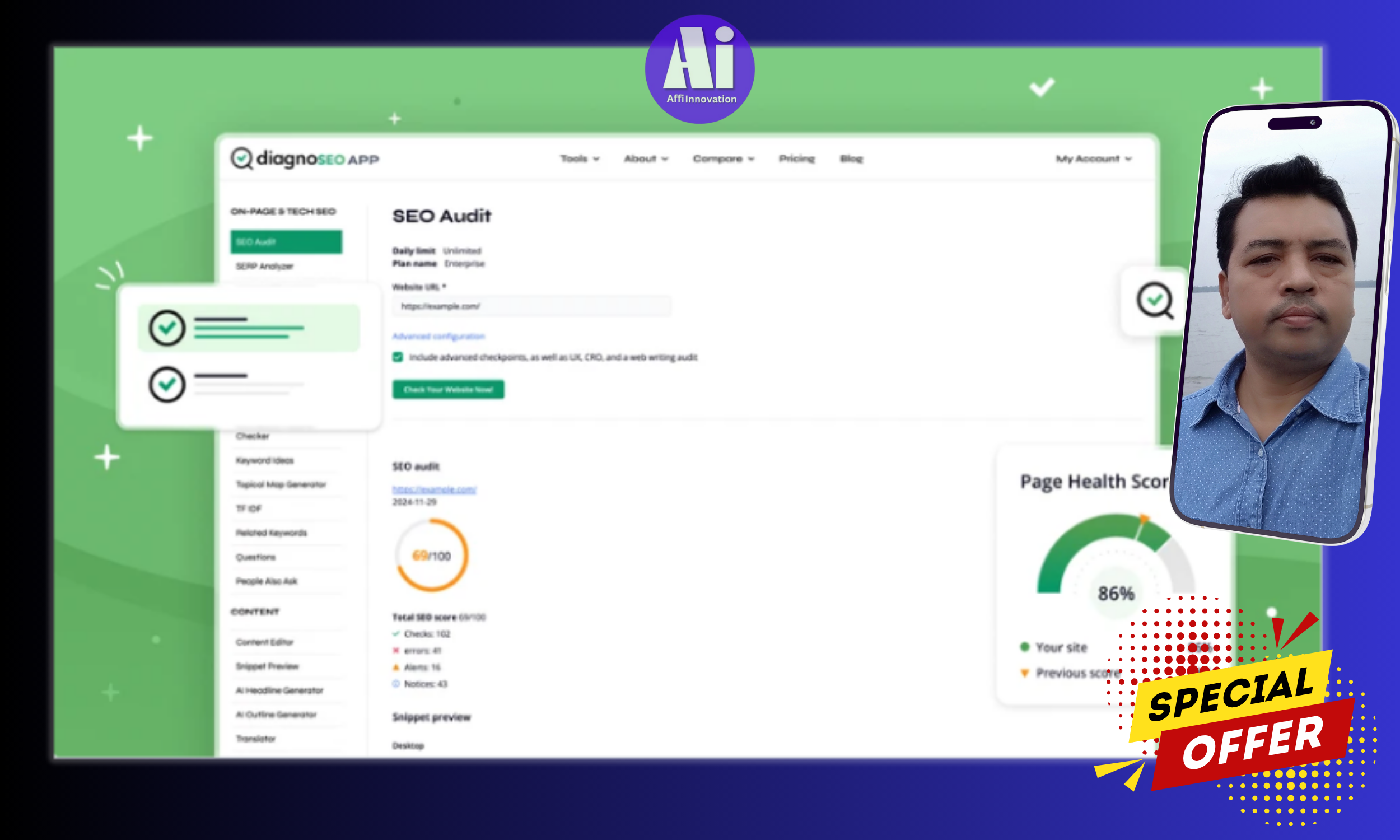
Task: Open SERP Analyzer tool
Action: pos(264,266)
